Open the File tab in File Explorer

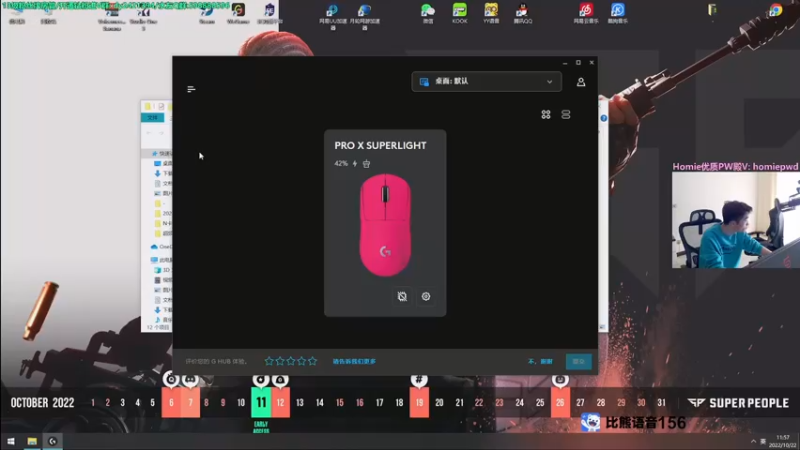point(153,118)
